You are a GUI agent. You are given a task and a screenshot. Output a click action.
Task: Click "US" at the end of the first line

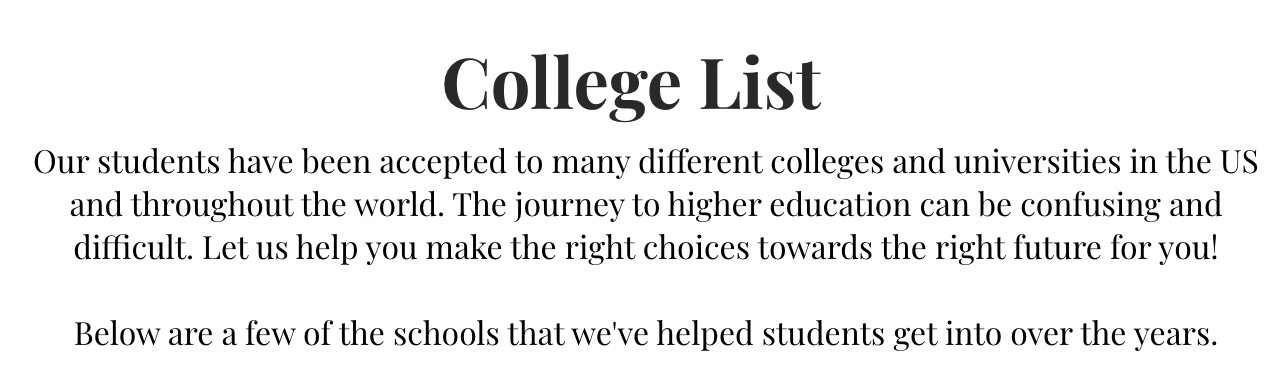point(1236,162)
